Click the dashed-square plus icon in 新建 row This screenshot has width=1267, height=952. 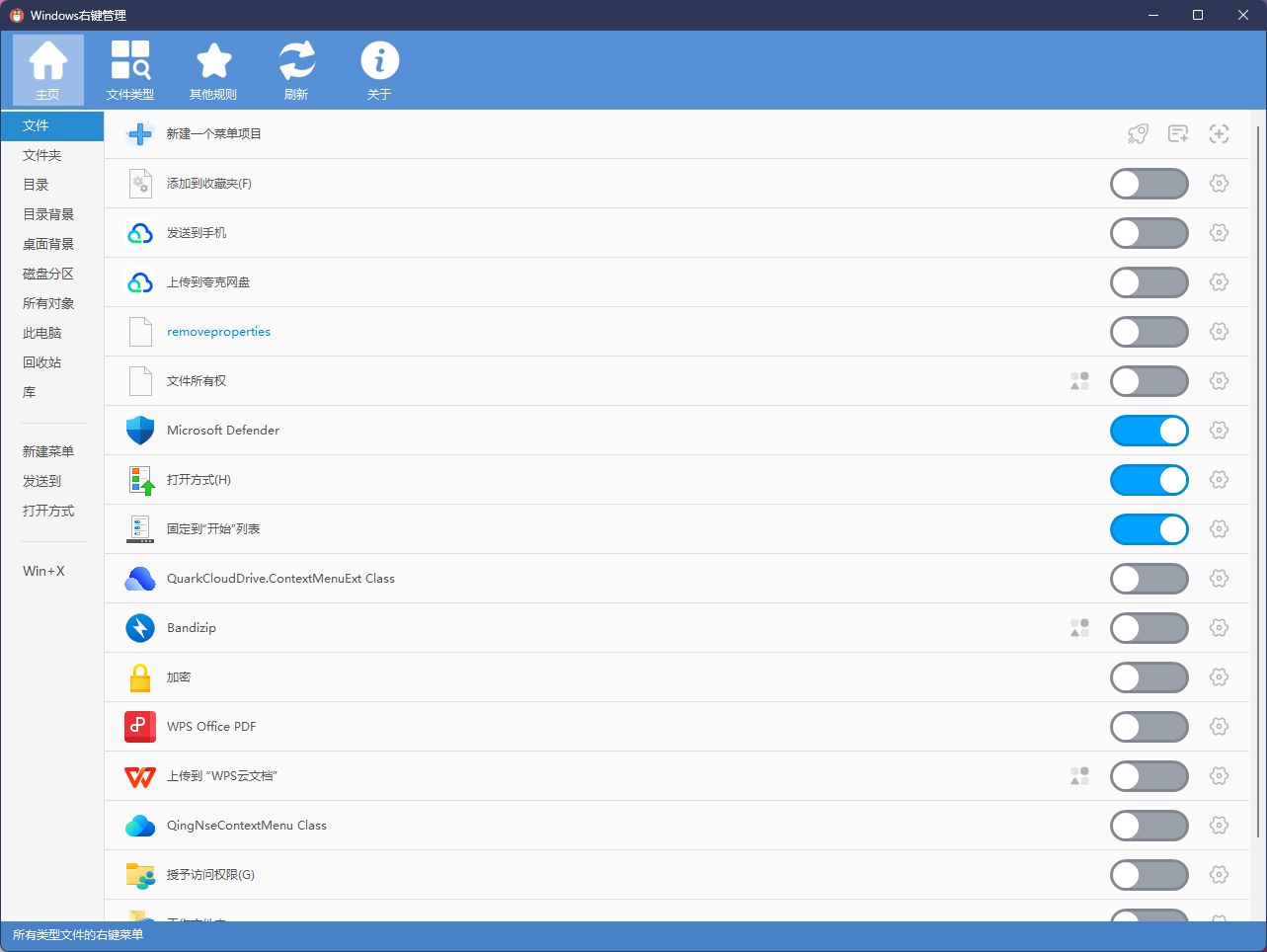pyautogui.click(x=1219, y=134)
